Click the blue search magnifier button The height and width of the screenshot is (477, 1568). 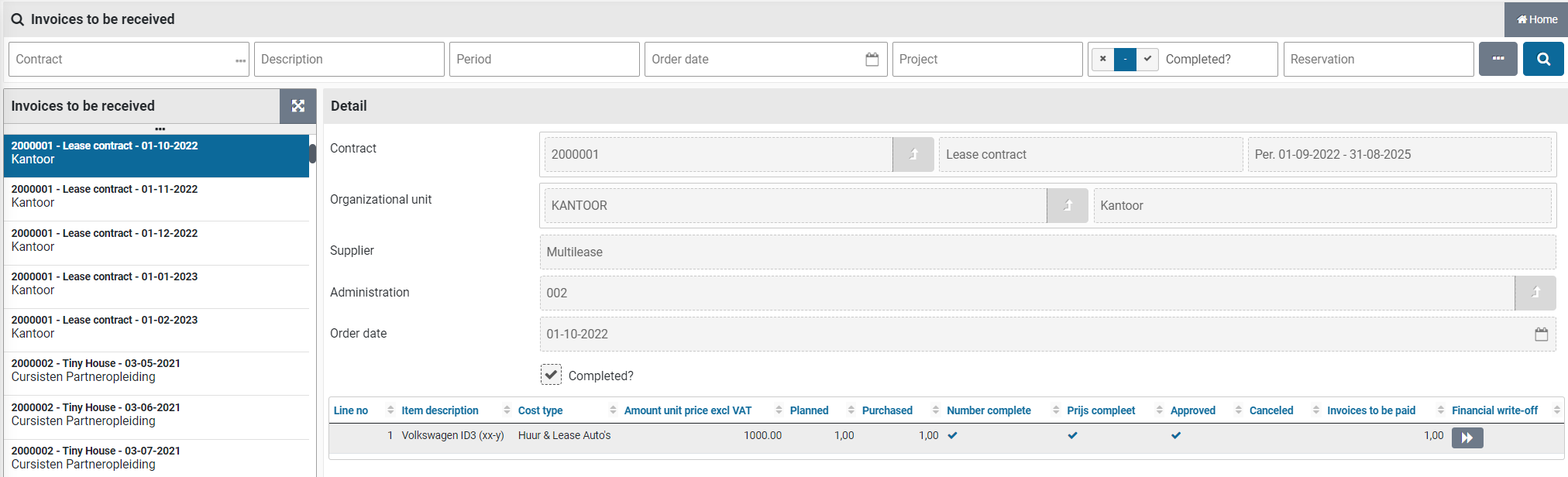(x=1542, y=59)
